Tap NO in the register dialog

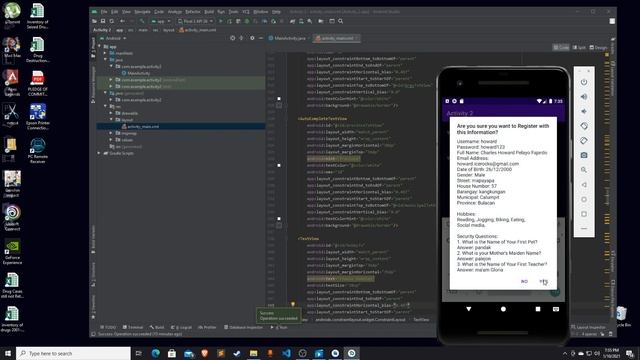click(x=524, y=282)
